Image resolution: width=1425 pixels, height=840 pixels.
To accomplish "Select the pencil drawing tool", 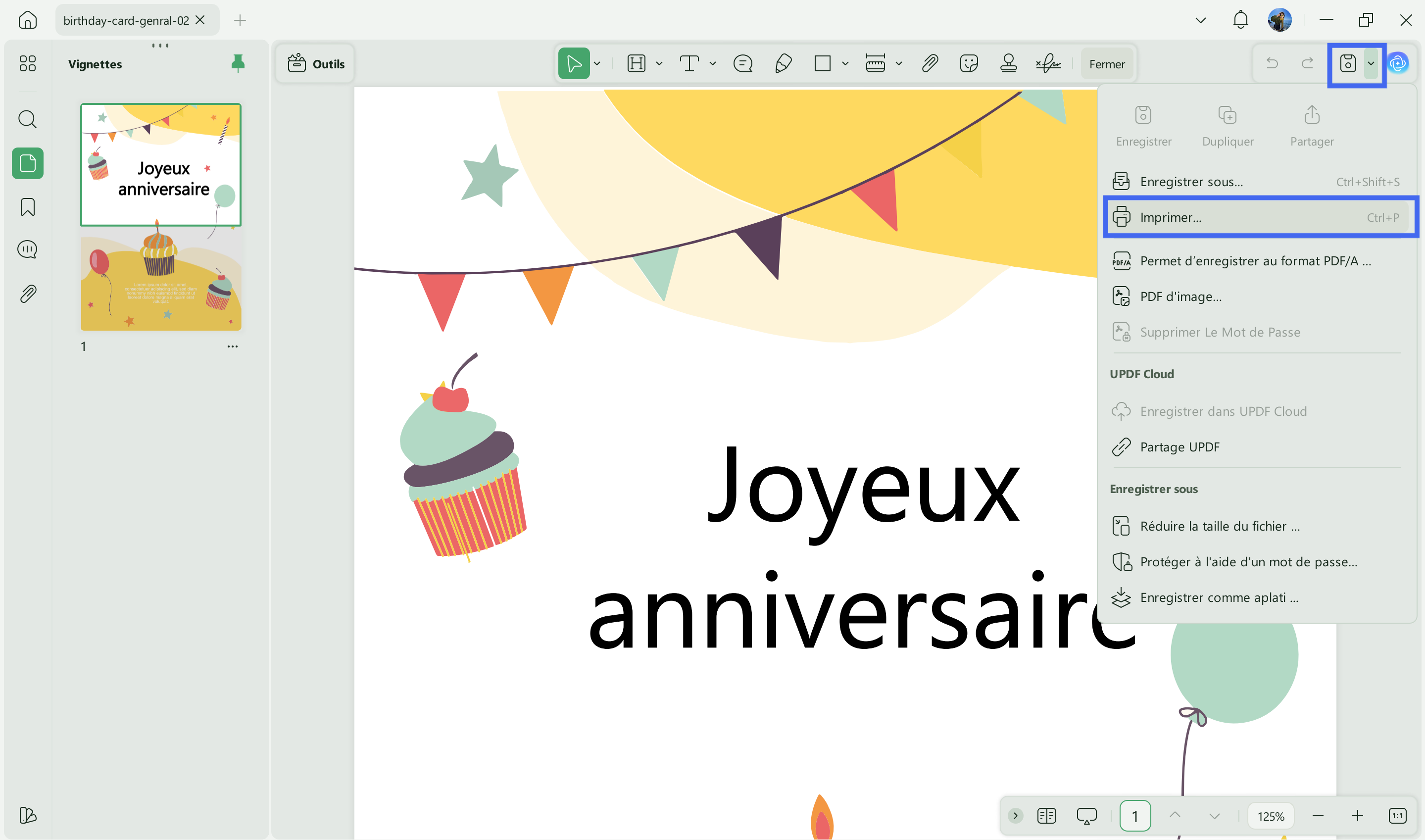I will point(783,63).
